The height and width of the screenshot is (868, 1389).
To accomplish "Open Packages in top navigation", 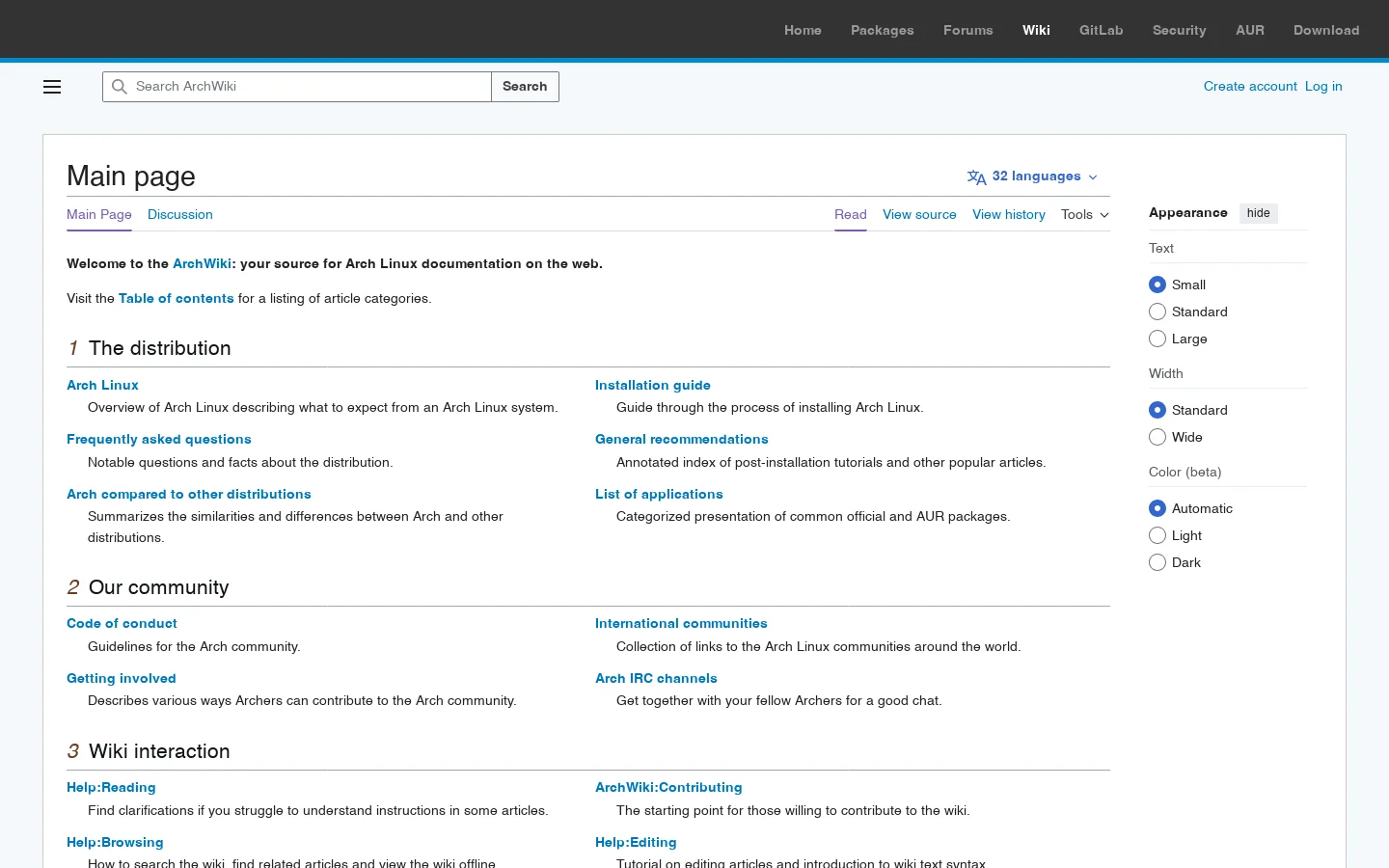I will click(x=883, y=30).
